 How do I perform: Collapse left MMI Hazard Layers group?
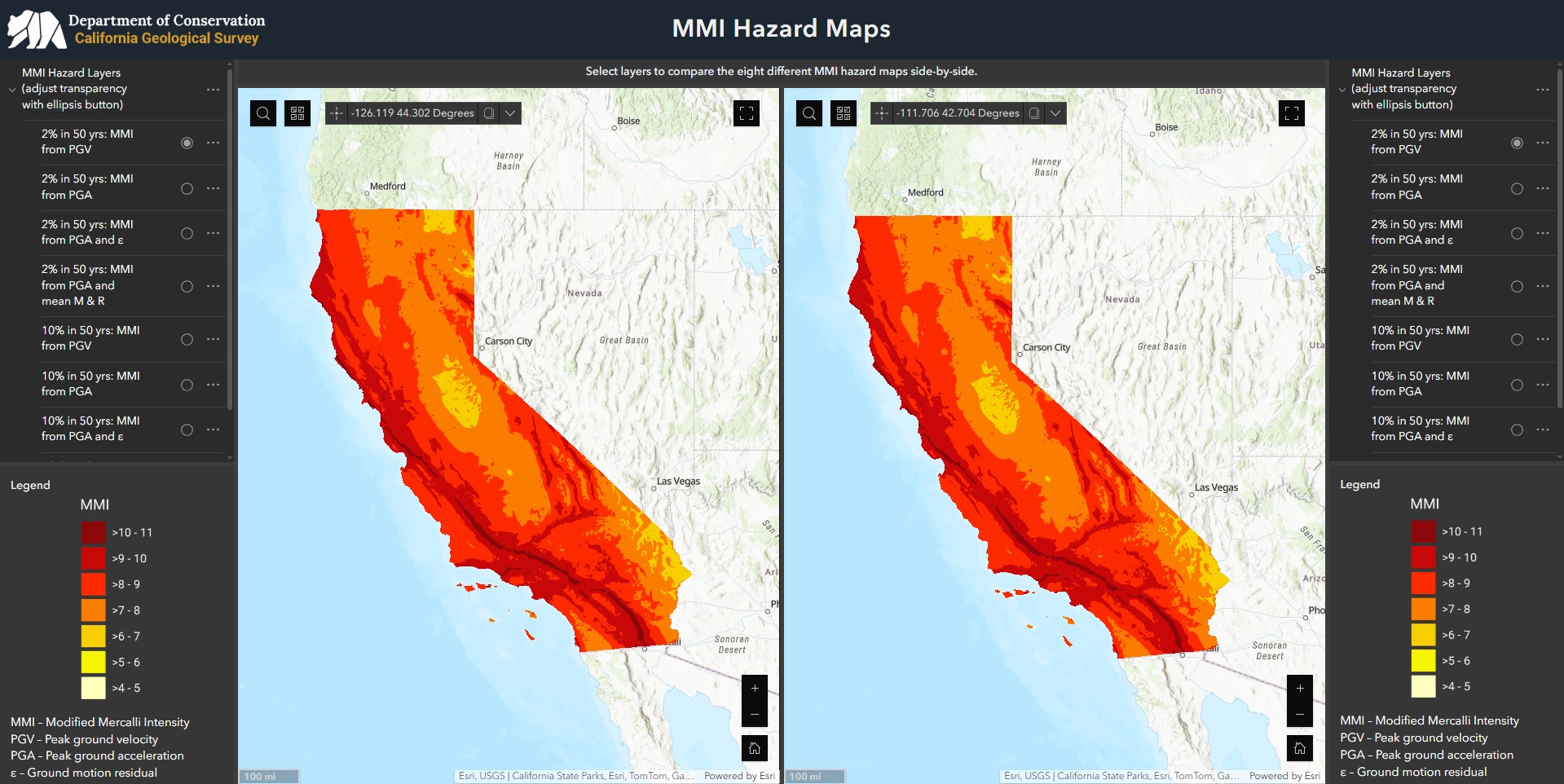coord(12,90)
